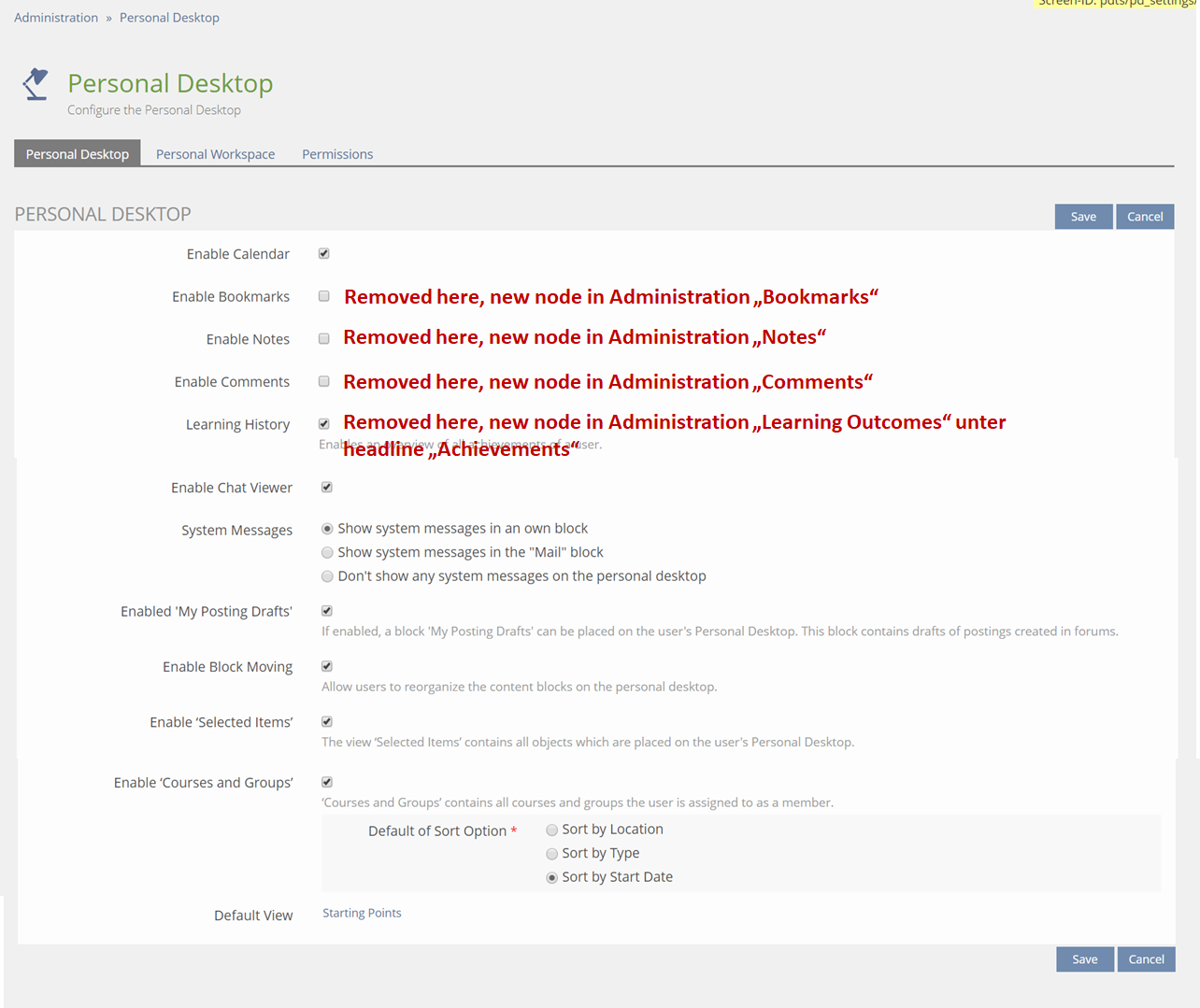Click the 'System Messages' label
Image resolution: width=1200 pixels, height=1008 pixels.
[236, 531]
